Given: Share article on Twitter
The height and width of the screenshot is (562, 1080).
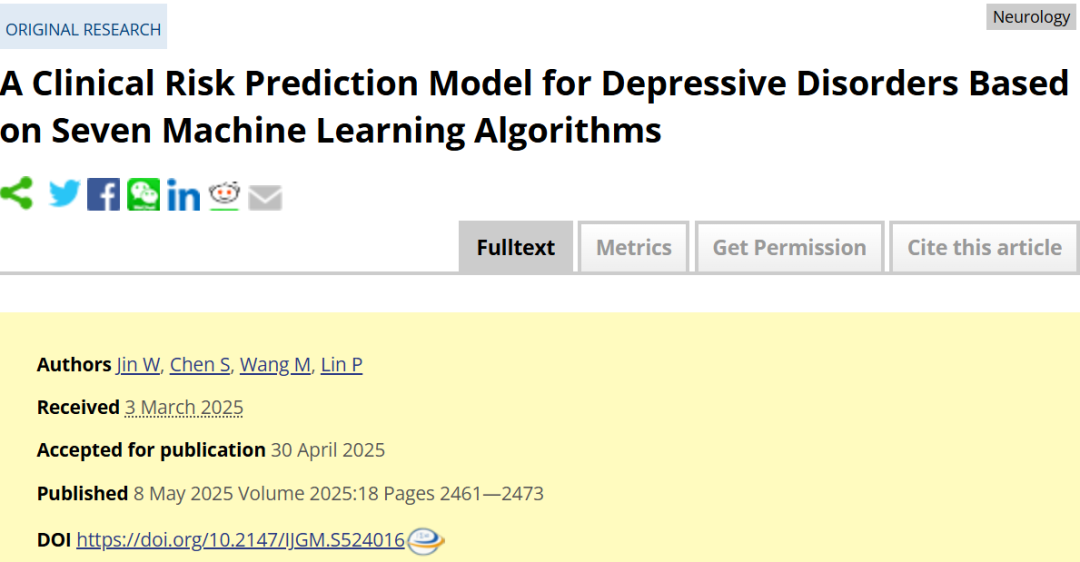Looking at the screenshot, I should [65, 194].
